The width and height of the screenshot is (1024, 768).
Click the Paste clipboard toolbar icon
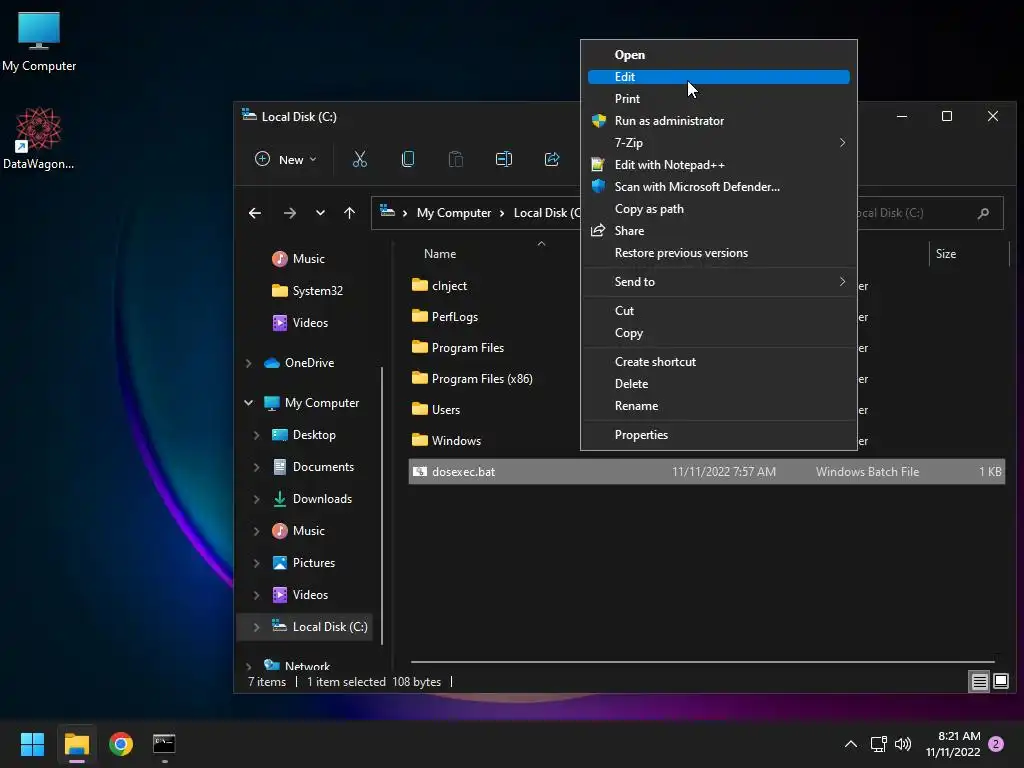(456, 159)
